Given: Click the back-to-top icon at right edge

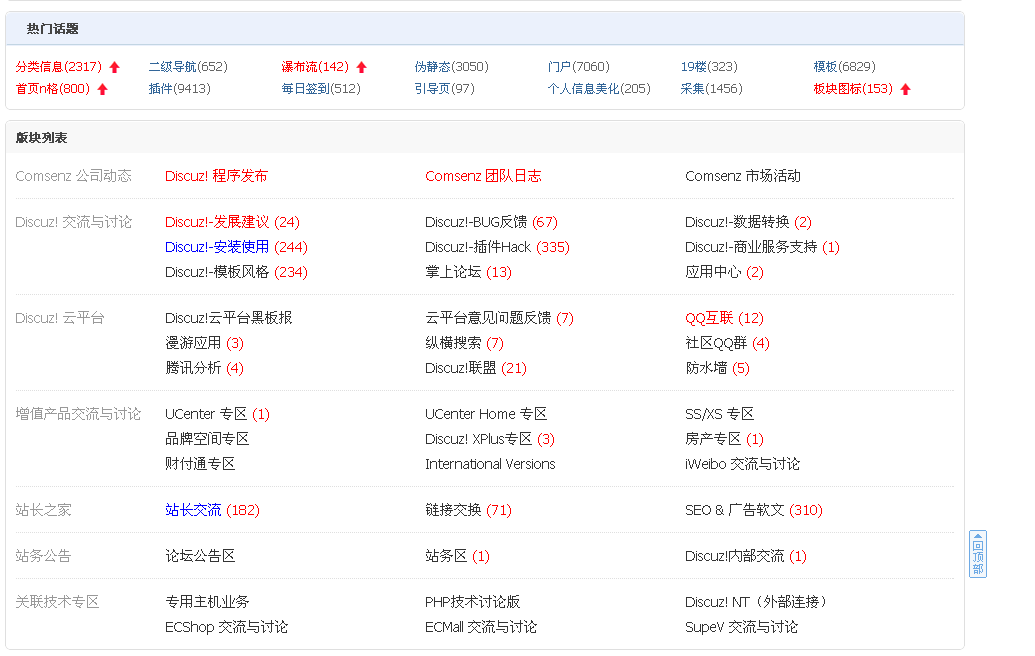Looking at the screenshot, I should point(978,554).
